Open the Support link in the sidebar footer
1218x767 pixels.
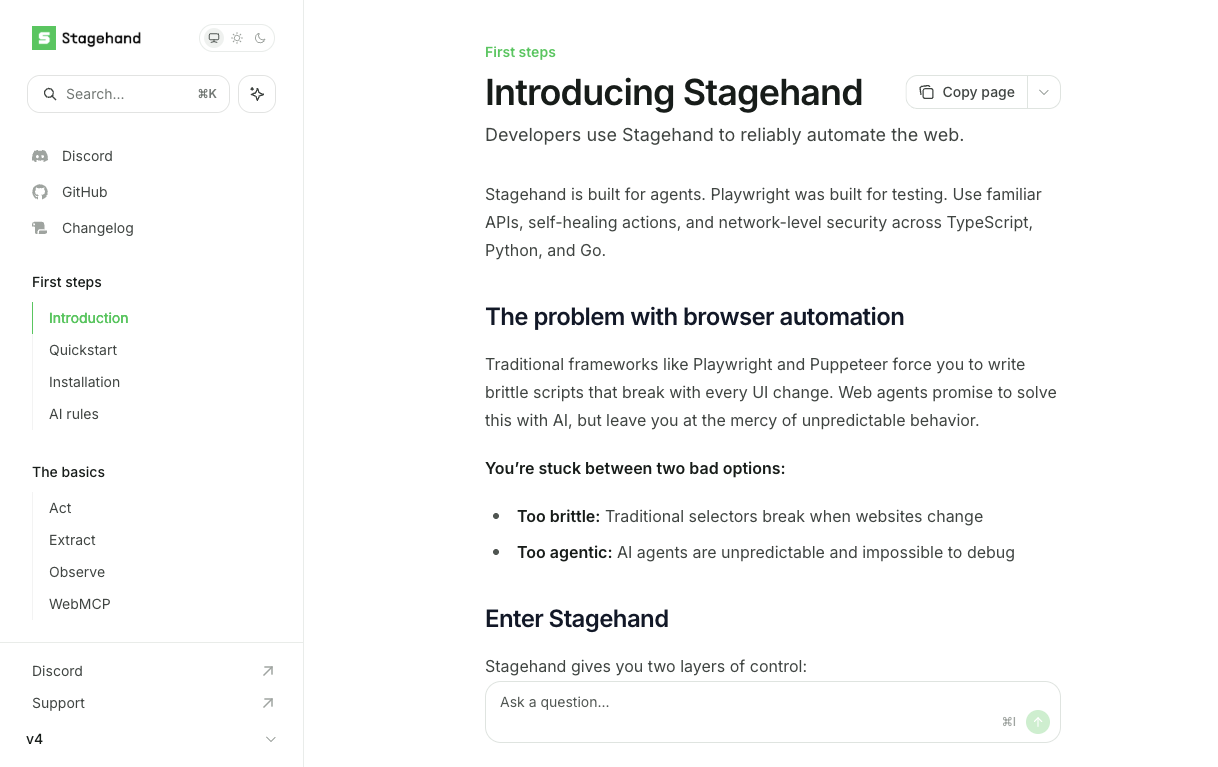(x=58, y=703)
